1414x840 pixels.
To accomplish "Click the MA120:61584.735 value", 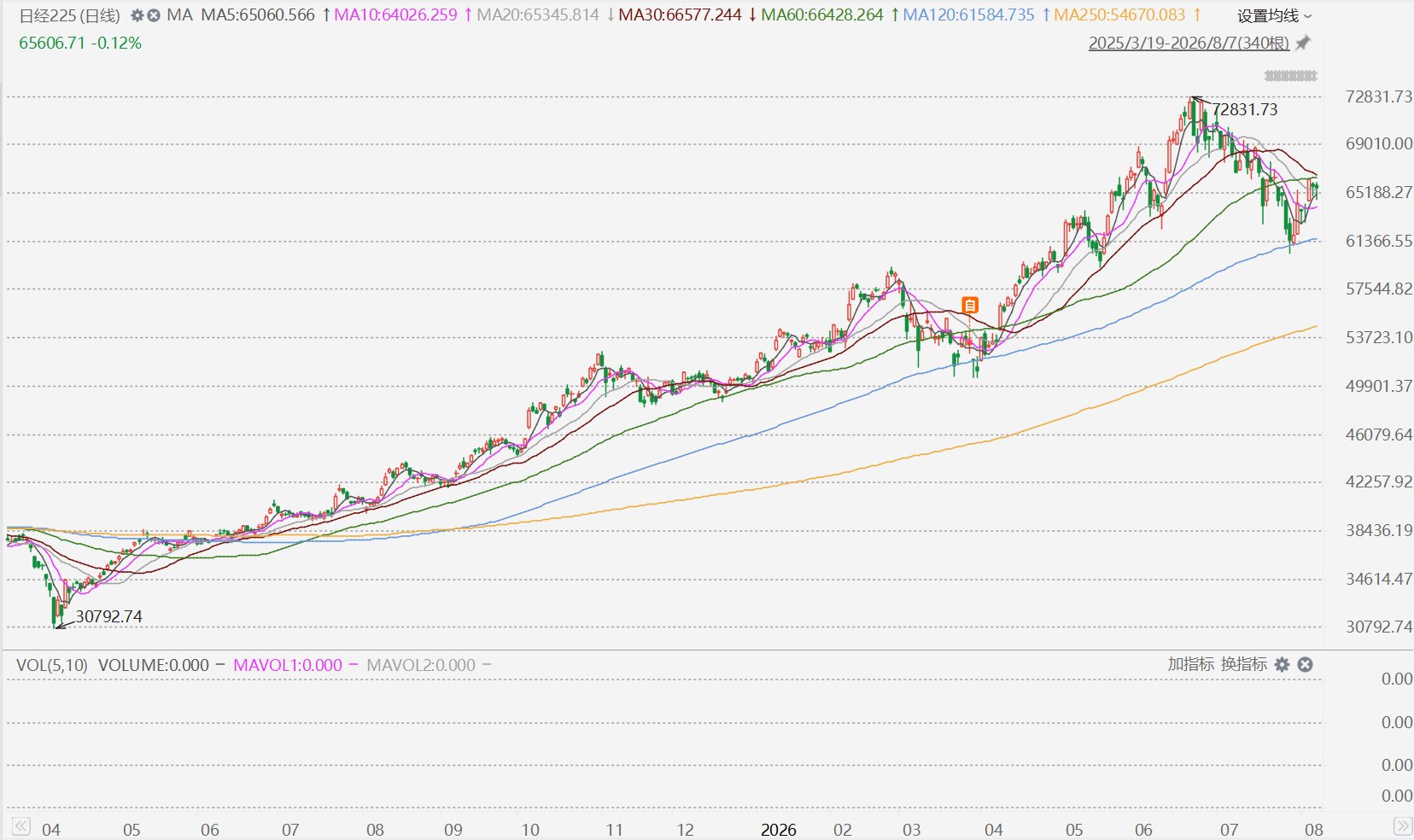I will coord(968,15).
